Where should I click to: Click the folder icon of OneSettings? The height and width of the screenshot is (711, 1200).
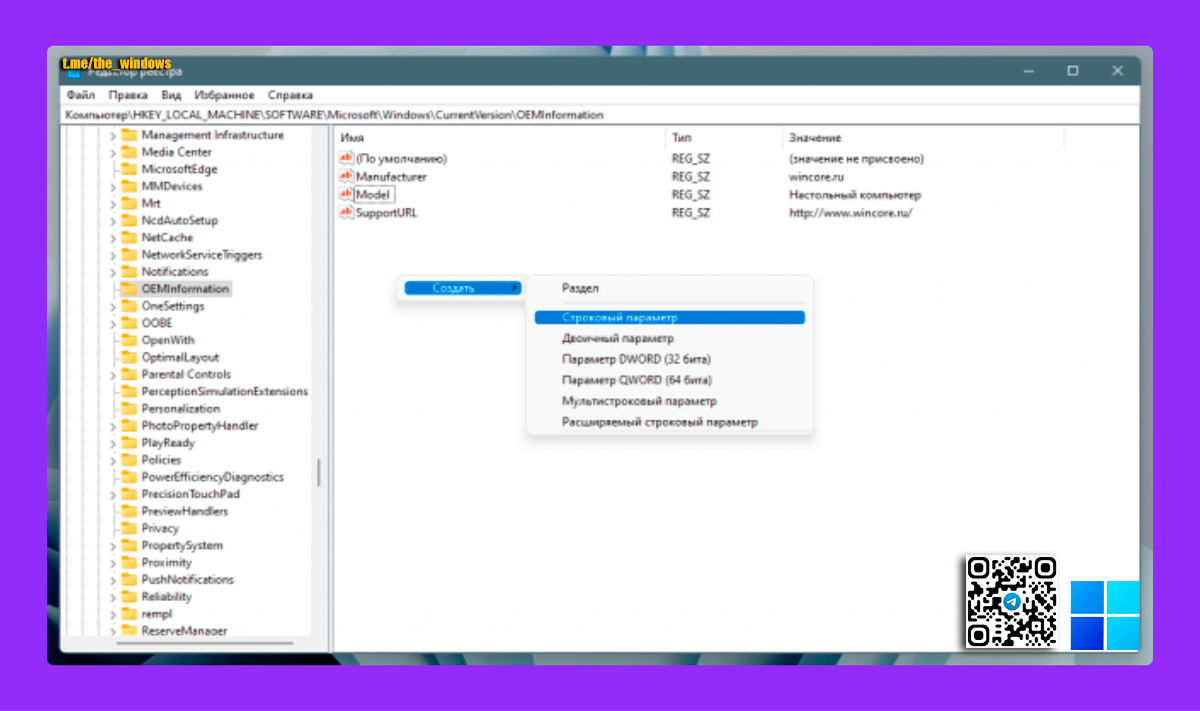tap(129, 306)
